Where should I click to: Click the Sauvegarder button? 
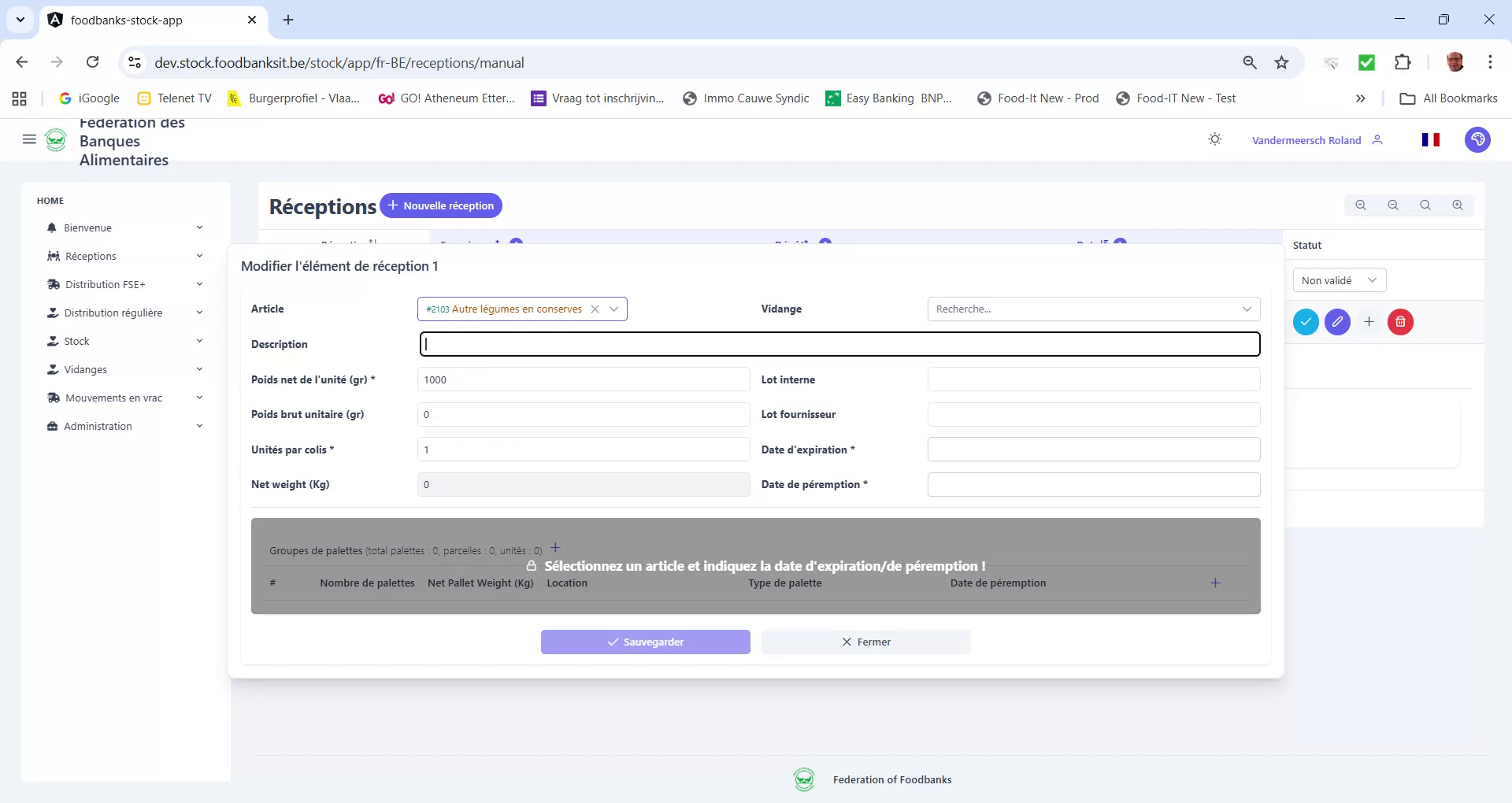coord(645,642)
